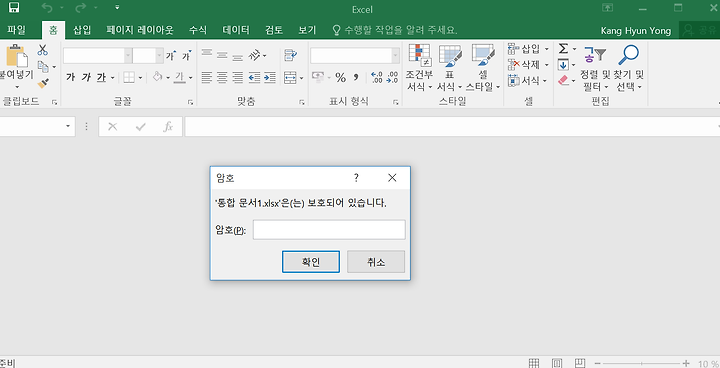Click the 암호 password input field
Viewport: 720px width, 368px height.
[329, 230]
